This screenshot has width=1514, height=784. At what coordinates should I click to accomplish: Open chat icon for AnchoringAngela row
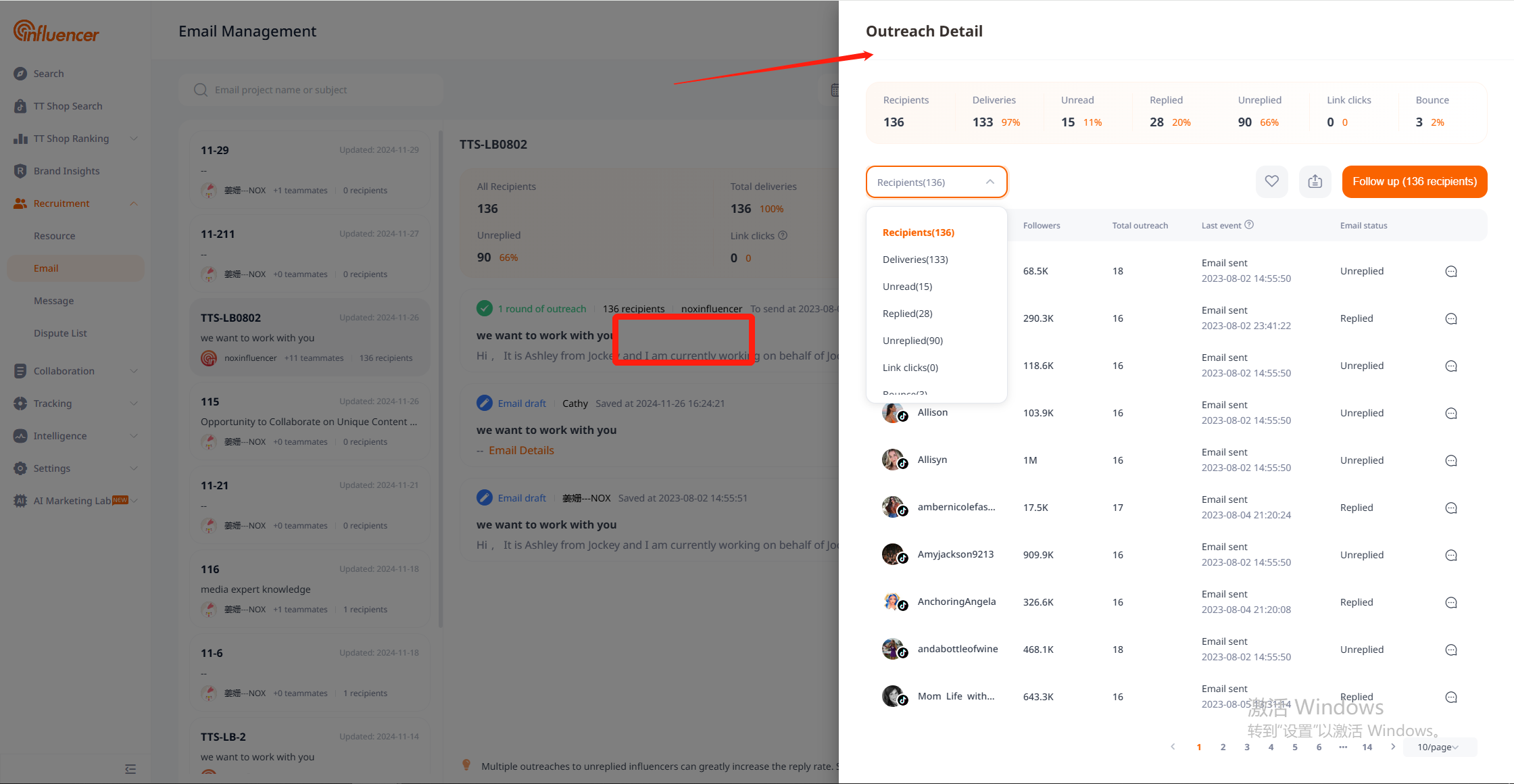pyautogui.click(x=1450, y=603)
